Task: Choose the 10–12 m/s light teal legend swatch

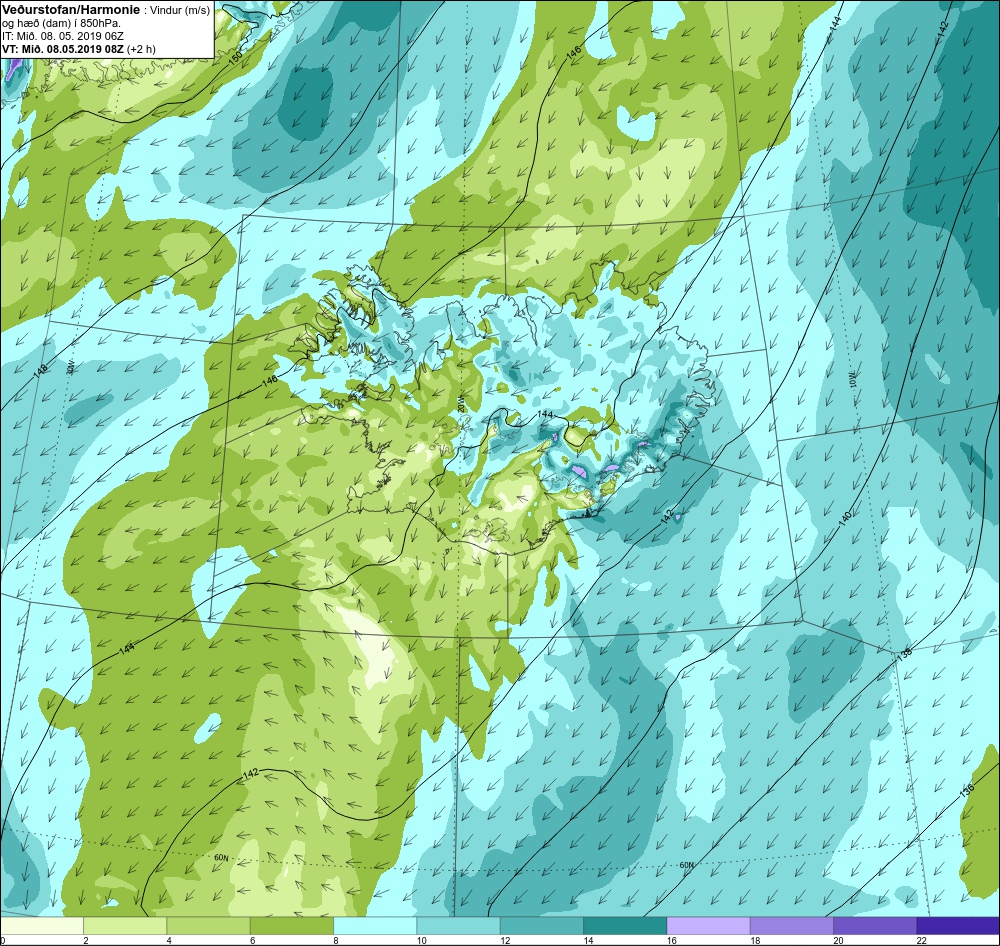Action: point(459,926)
